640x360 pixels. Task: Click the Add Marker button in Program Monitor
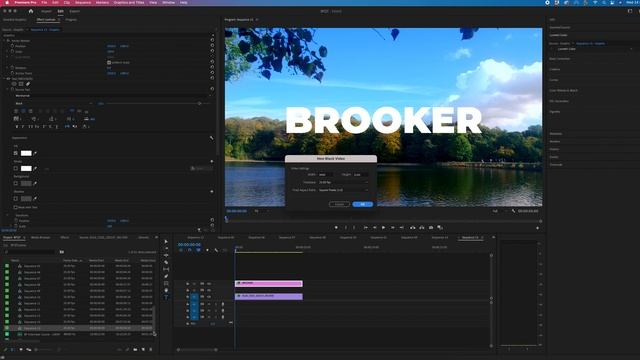pyautogui.click(x=336, y=228)
